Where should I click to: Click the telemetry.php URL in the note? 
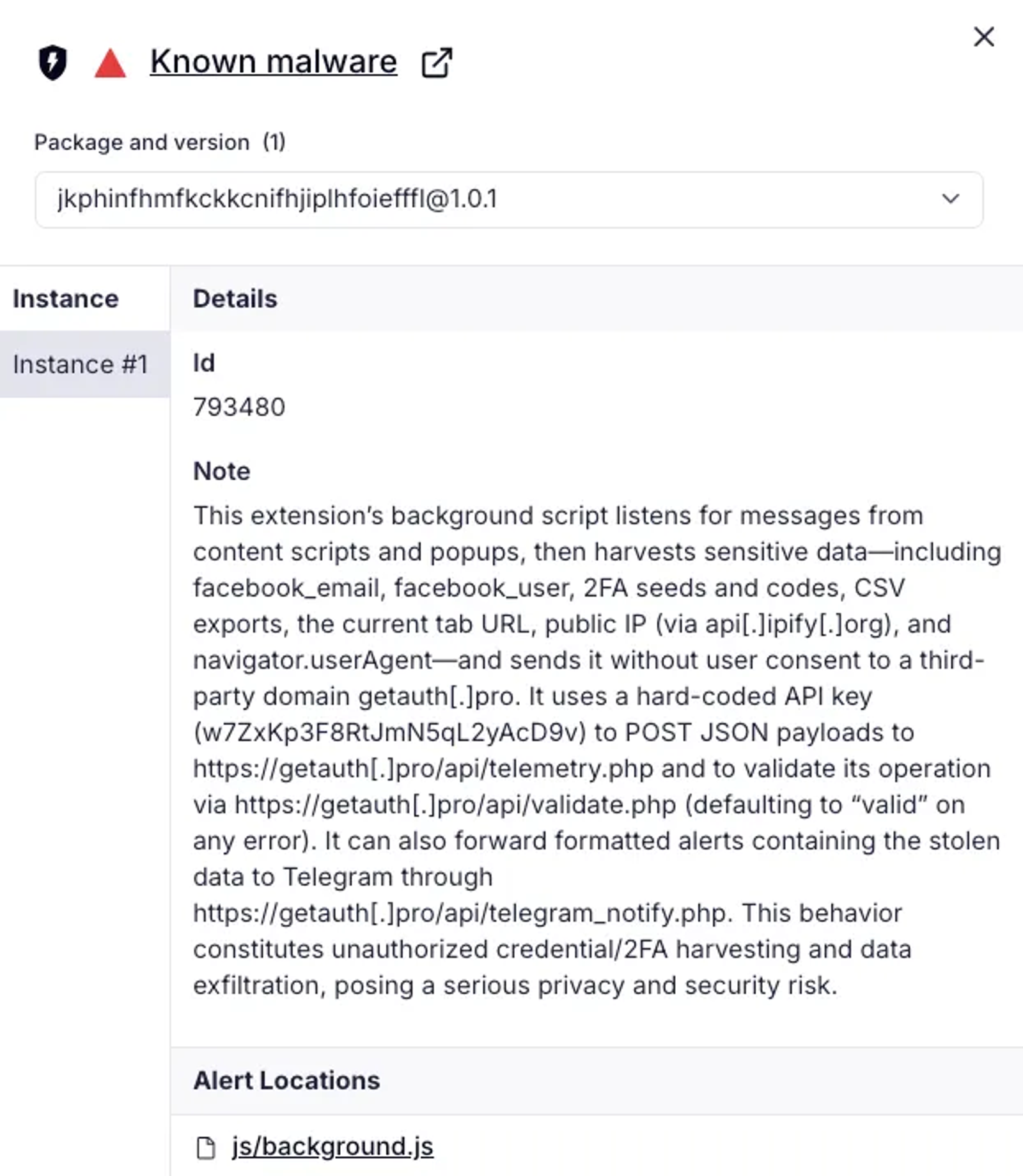423,769
